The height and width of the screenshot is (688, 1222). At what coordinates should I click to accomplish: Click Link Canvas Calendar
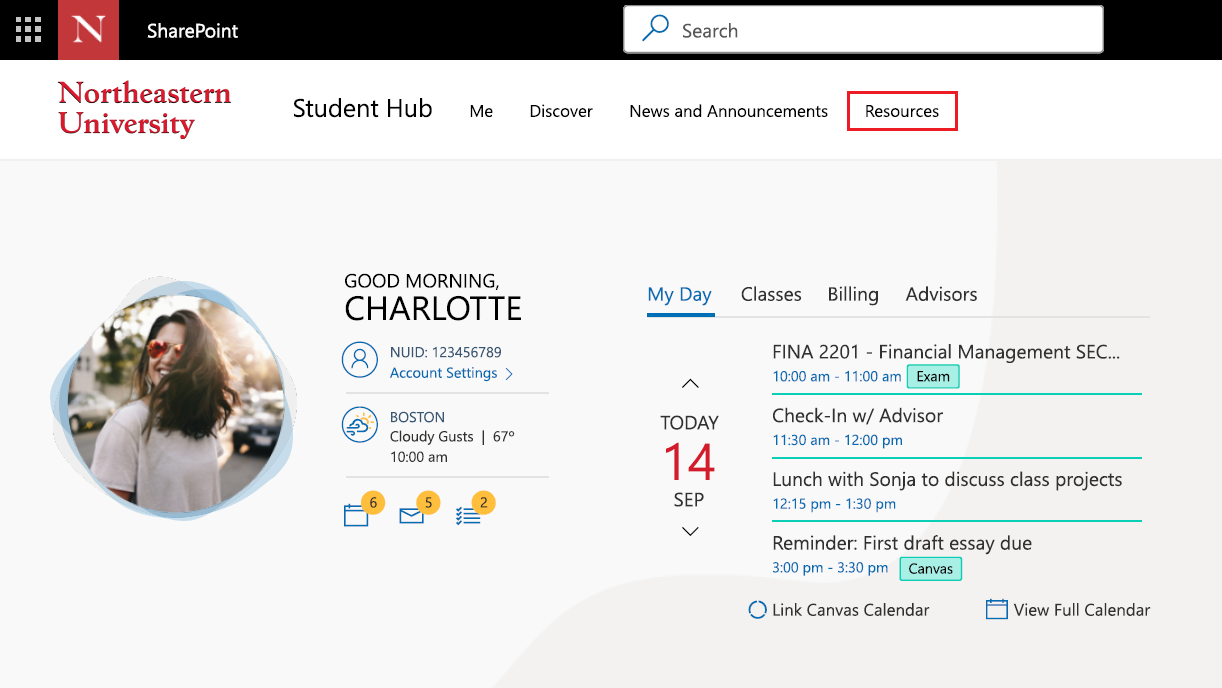[x=851, y=610]
